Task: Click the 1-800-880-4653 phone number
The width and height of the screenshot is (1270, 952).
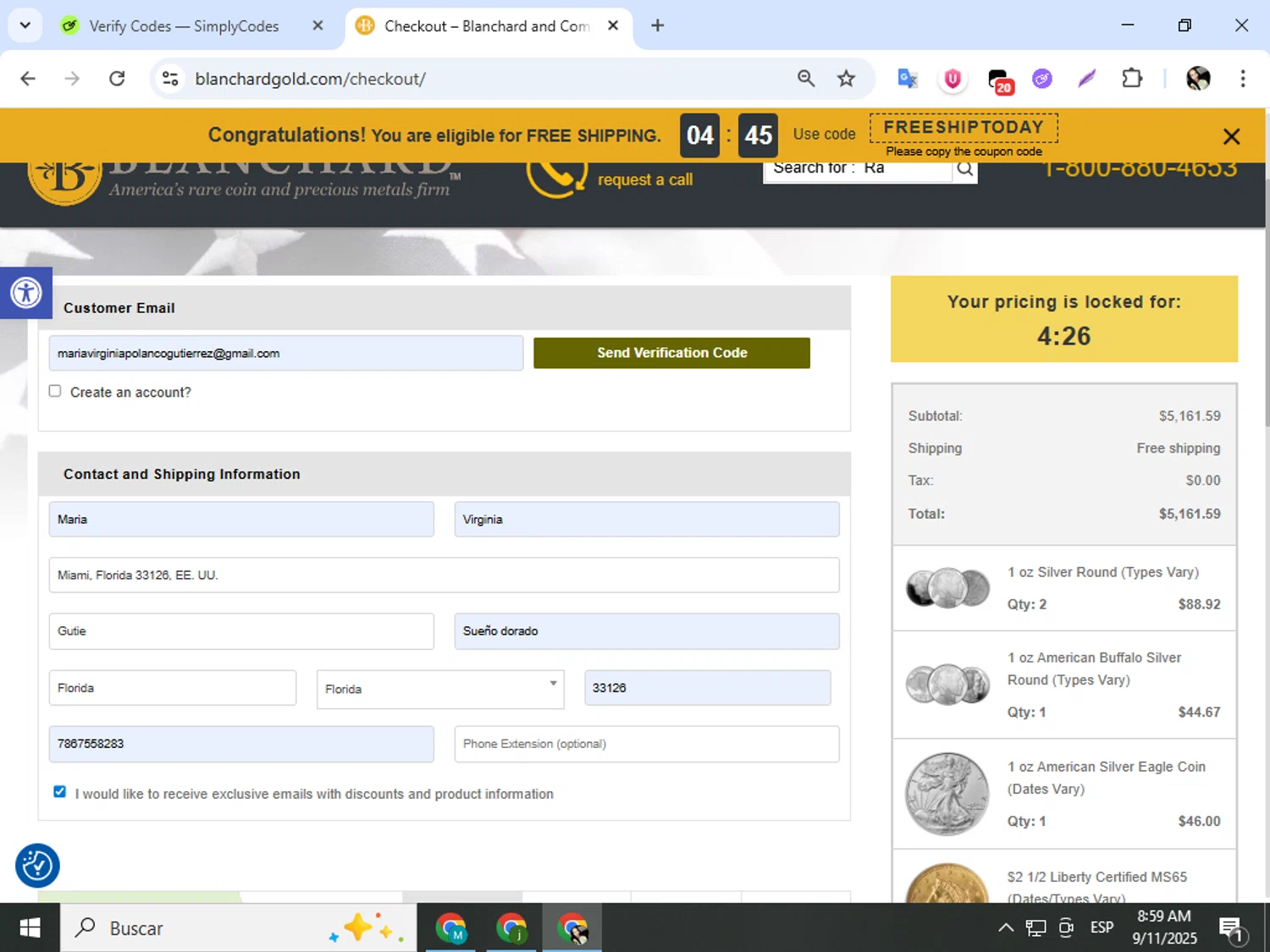Action: point(1140,170)
